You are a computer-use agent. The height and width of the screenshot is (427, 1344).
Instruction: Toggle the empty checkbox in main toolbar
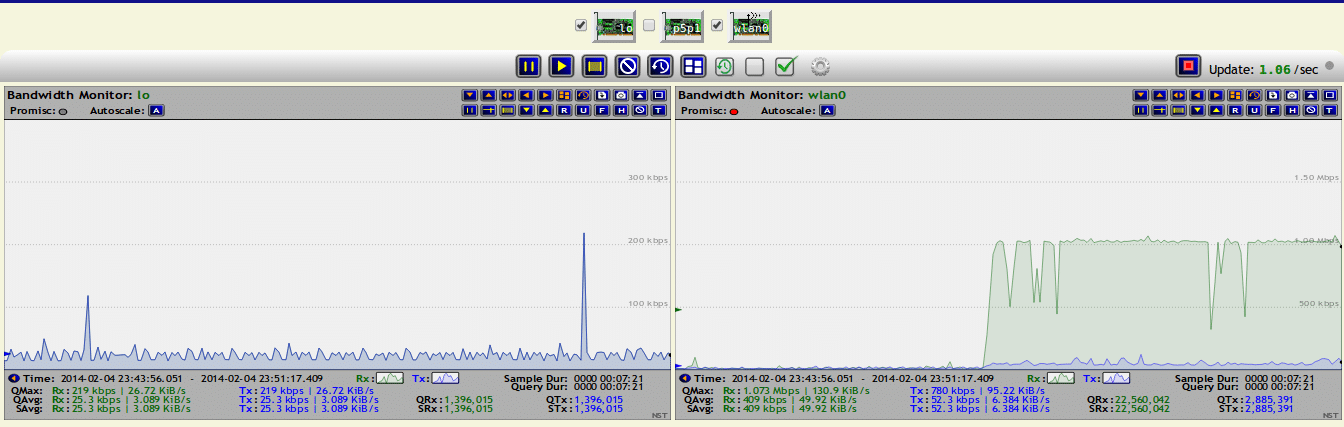pos(755,67)
